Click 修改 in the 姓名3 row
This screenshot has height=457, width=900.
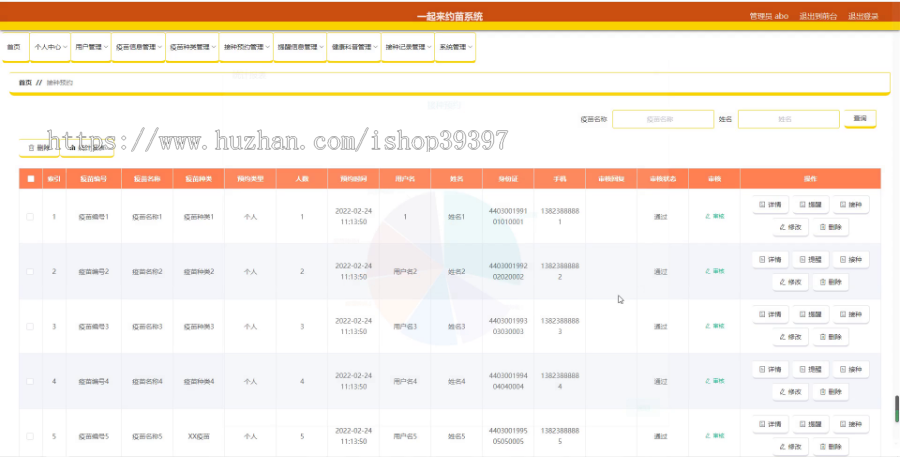tap(790, 337)
